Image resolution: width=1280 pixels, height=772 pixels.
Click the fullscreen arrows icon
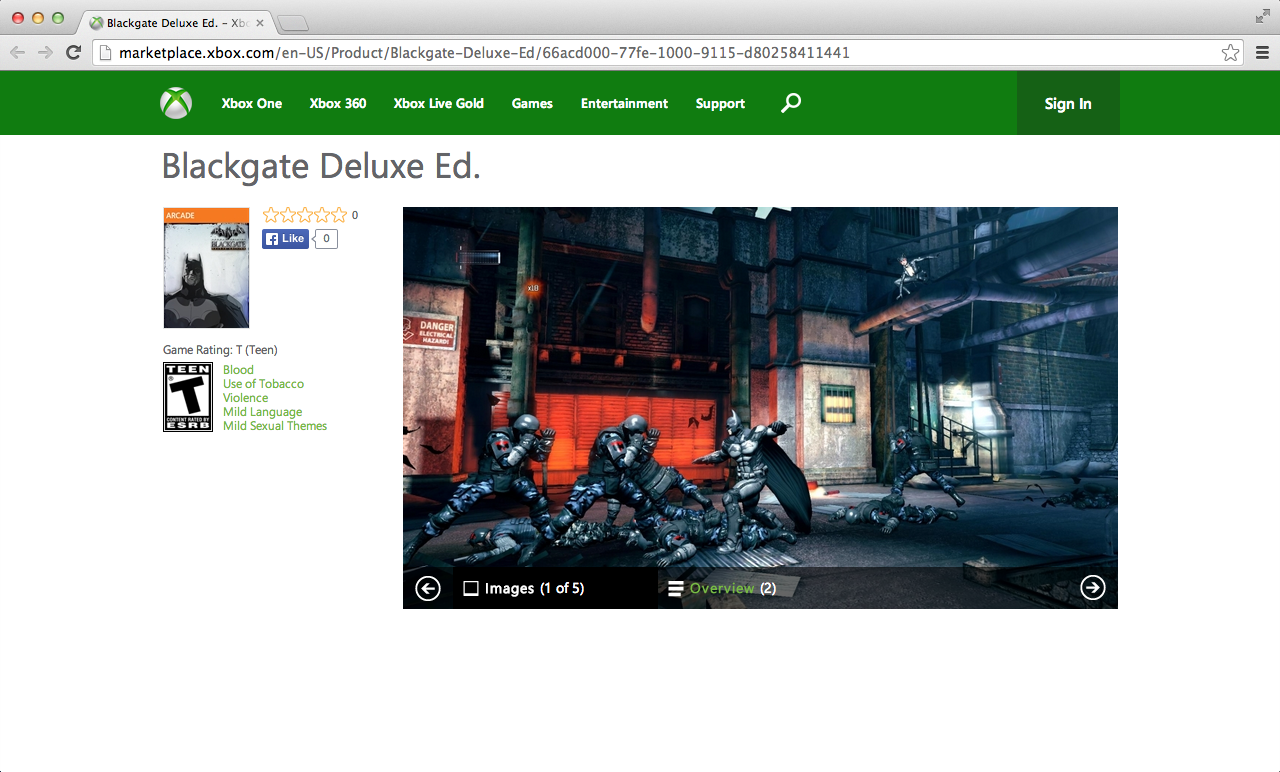(1263, 16)
